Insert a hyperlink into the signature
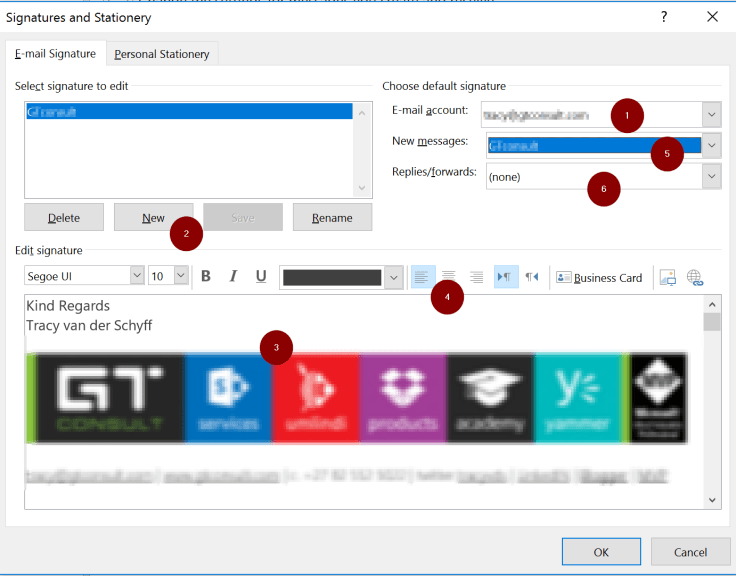736x576 pixels. [x=695, y=277]
